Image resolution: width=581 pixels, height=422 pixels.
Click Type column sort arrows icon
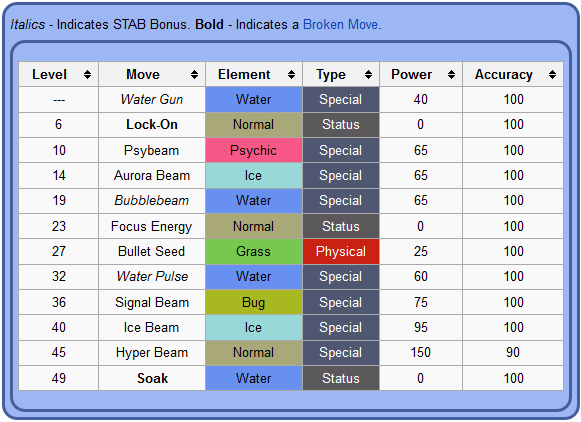pyautogui.click(x=368, y=74)
